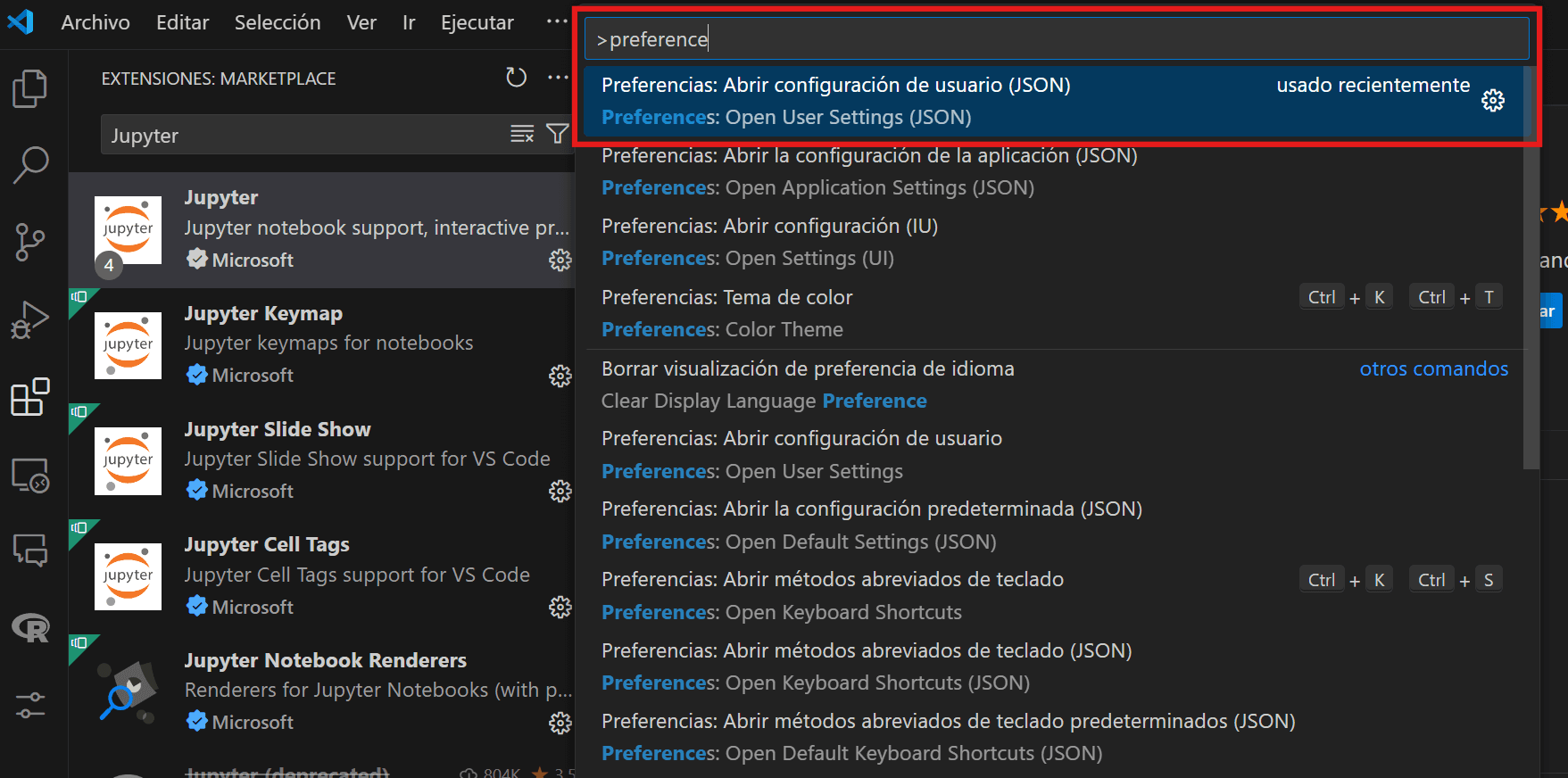
Task: Run Preferences: Open Keyboard Shortcuts (JSON)
Action: point(1054,666)
